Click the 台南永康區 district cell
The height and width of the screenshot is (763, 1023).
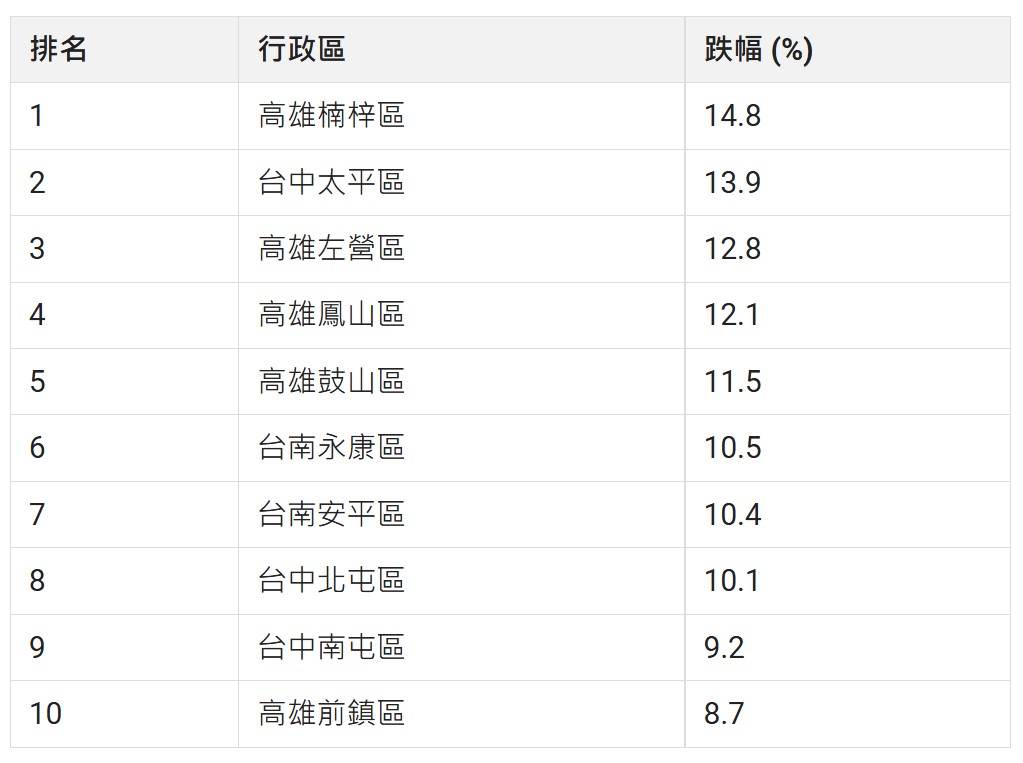click(x=331, y=447)
